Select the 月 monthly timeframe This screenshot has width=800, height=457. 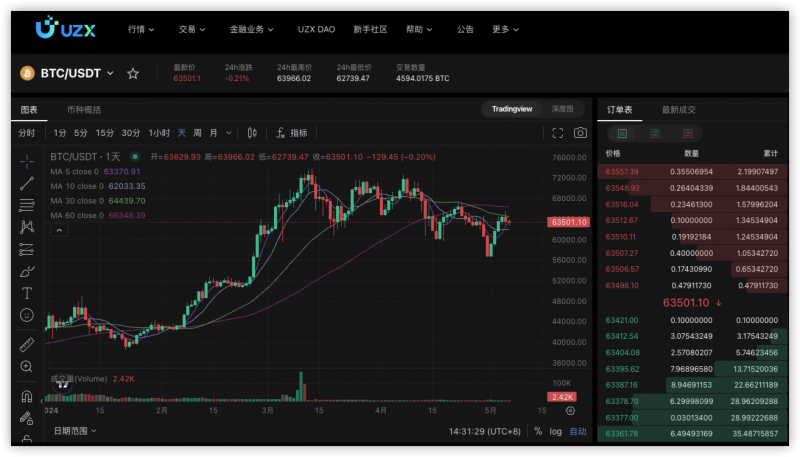click(x=213, y=133)
